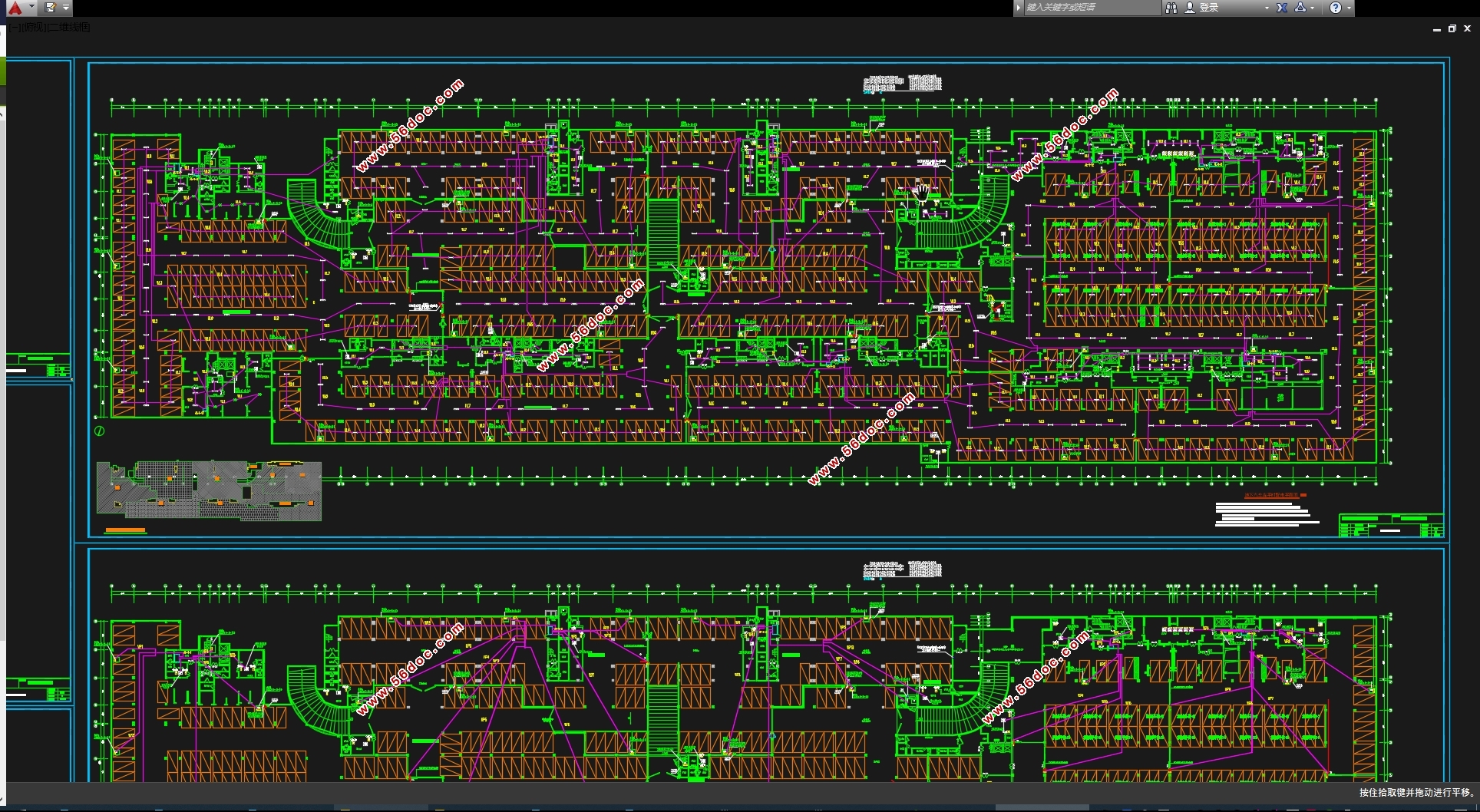Click the [-] viewport control
Viewport: 1480px width, 812px height.
[x=15, y=27]
